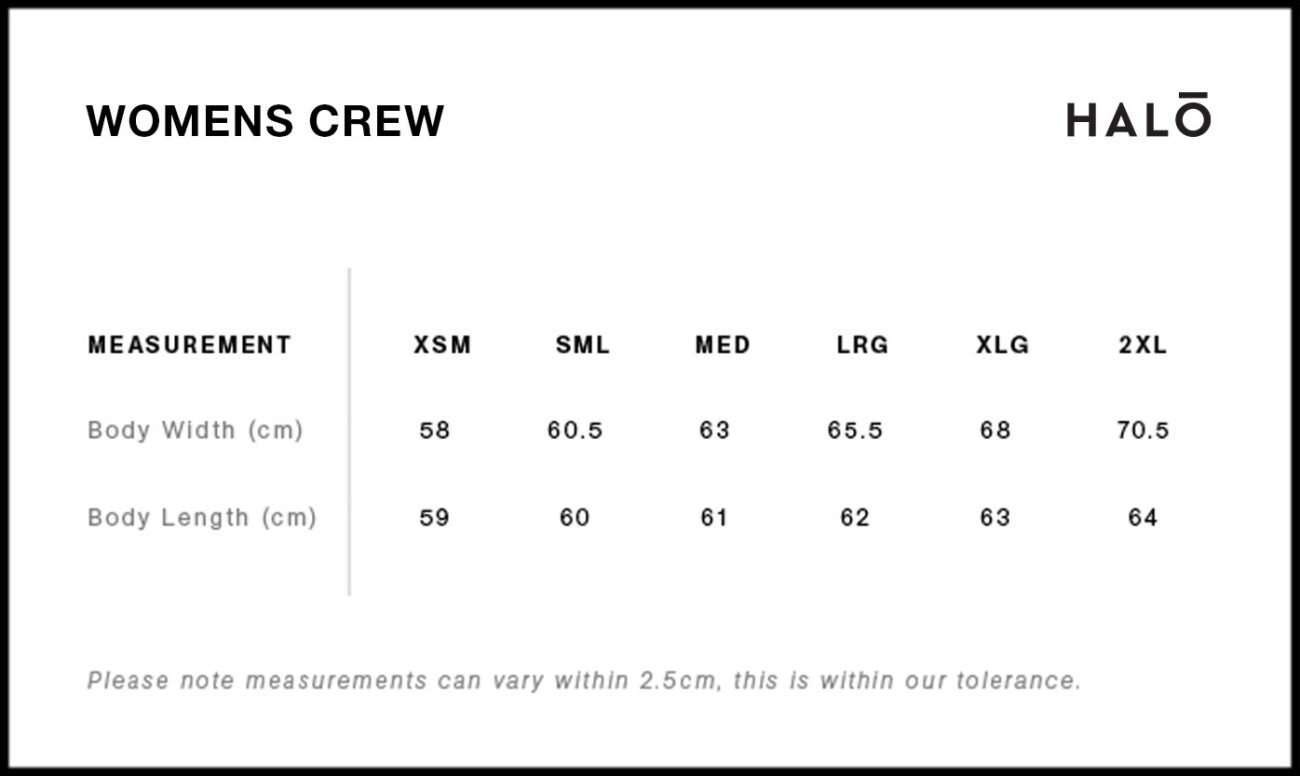Click the XSM body length value 59

[435, 517]
